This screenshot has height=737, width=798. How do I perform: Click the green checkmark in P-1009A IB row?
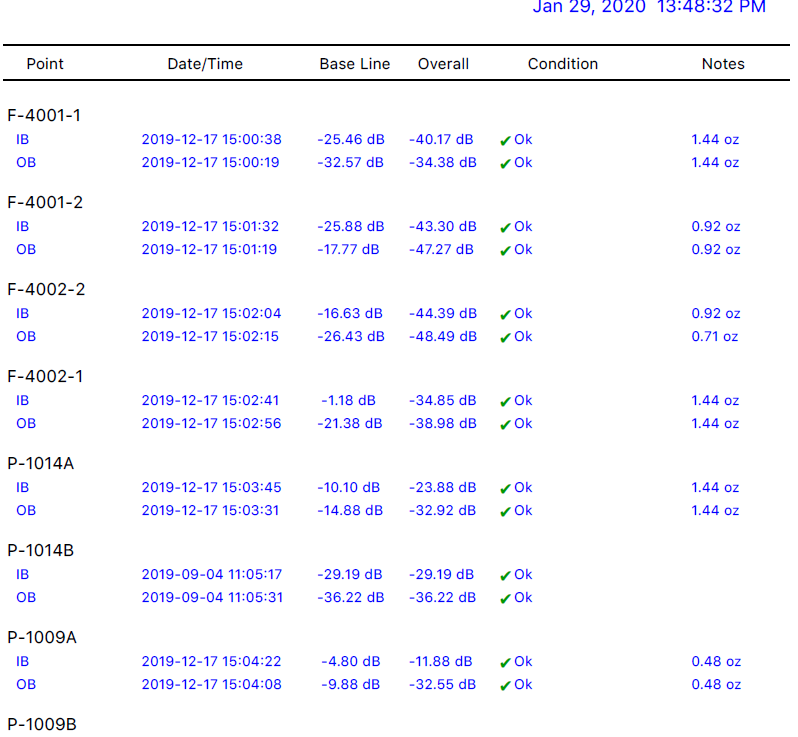[505, 662]
